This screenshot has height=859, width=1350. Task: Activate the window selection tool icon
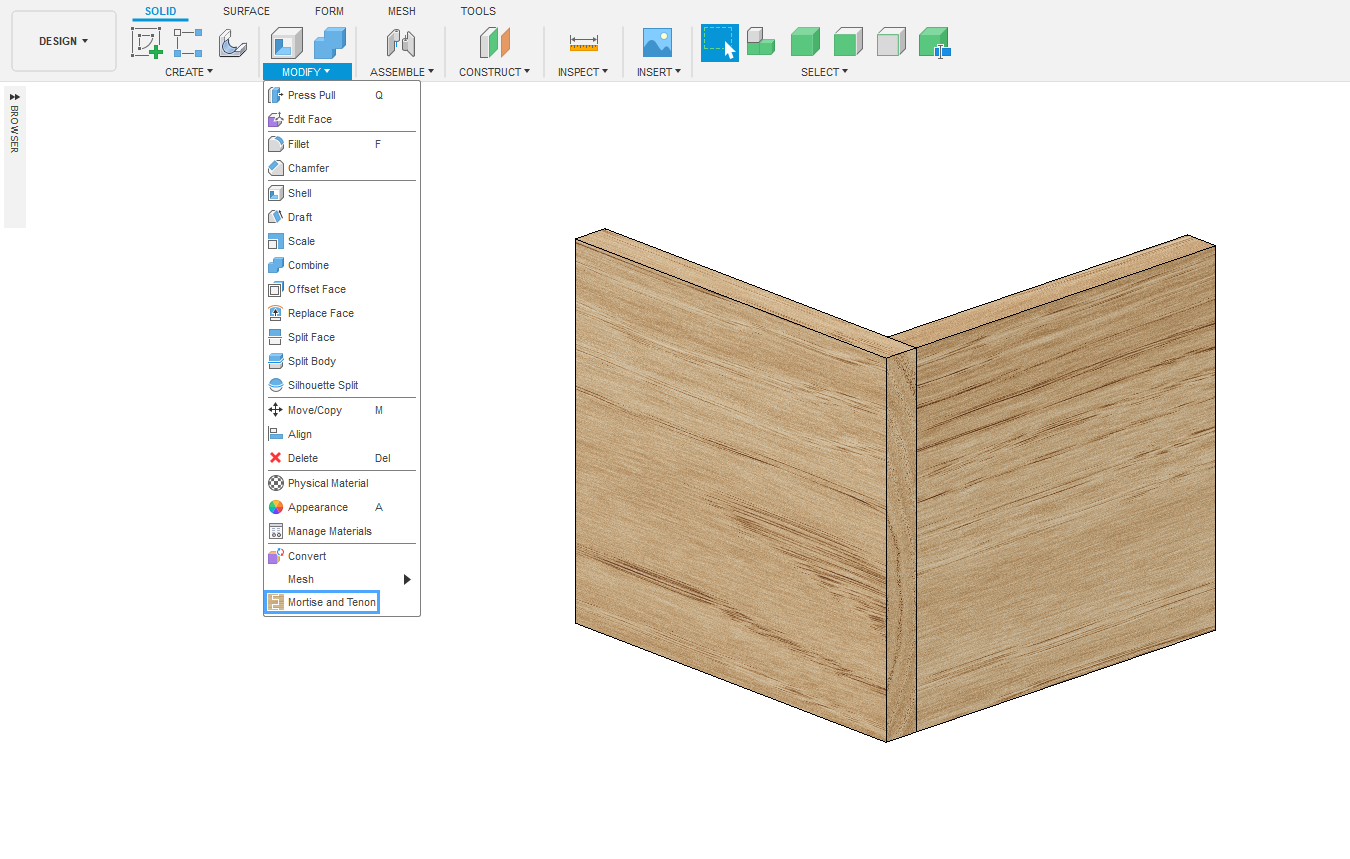(x=719, y=43)
